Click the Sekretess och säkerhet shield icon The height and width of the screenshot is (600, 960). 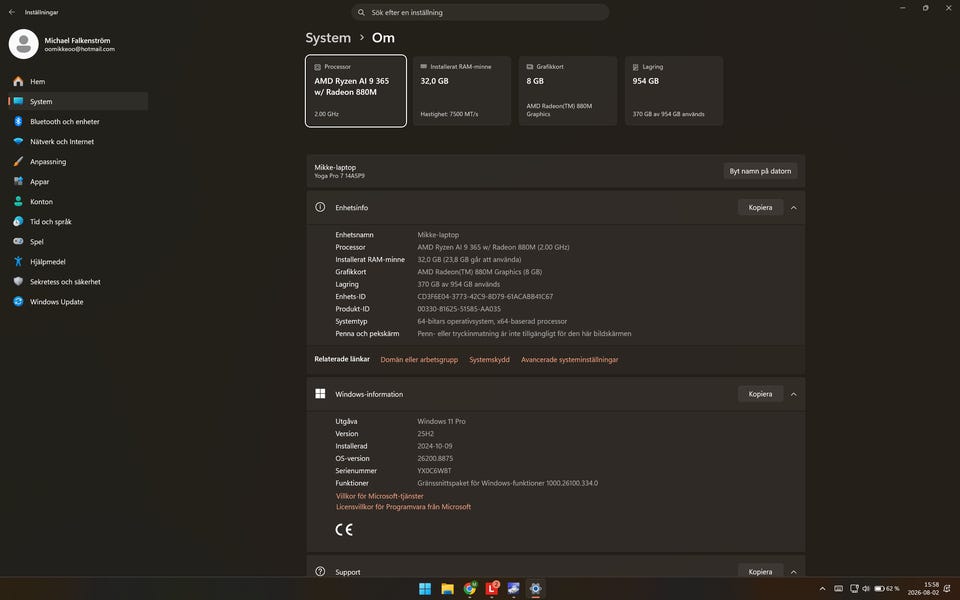pyautogui.click(x=18, y=282)
